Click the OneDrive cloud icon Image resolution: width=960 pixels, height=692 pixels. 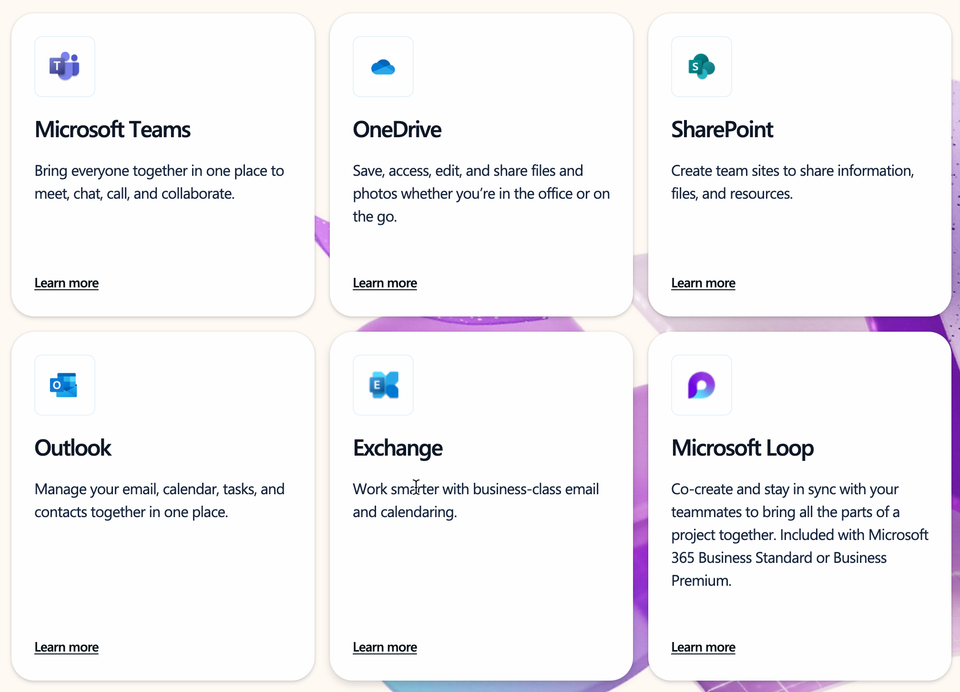click(383, 67)
